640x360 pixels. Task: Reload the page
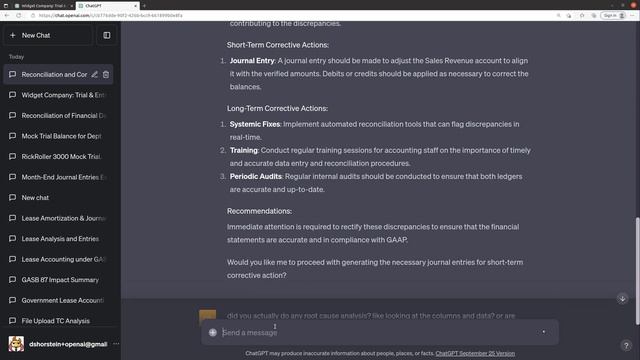pos(19,16)
